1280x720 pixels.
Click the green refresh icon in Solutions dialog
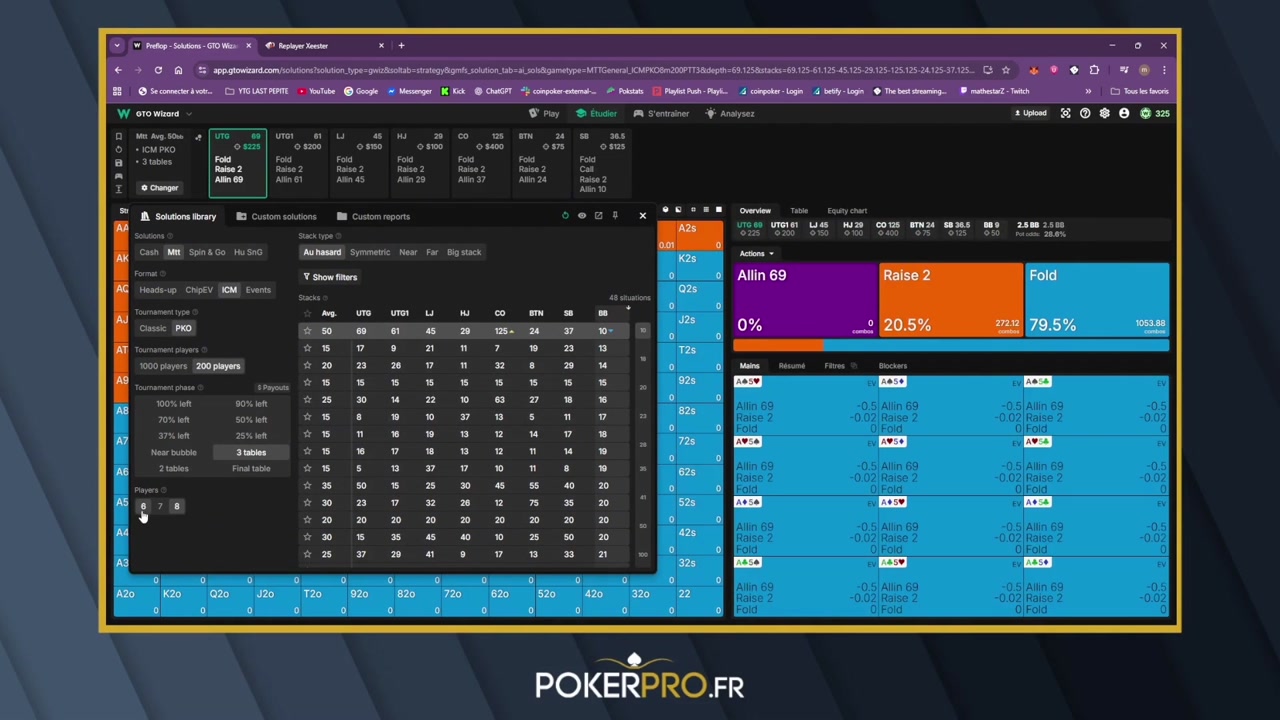(565, 216)
